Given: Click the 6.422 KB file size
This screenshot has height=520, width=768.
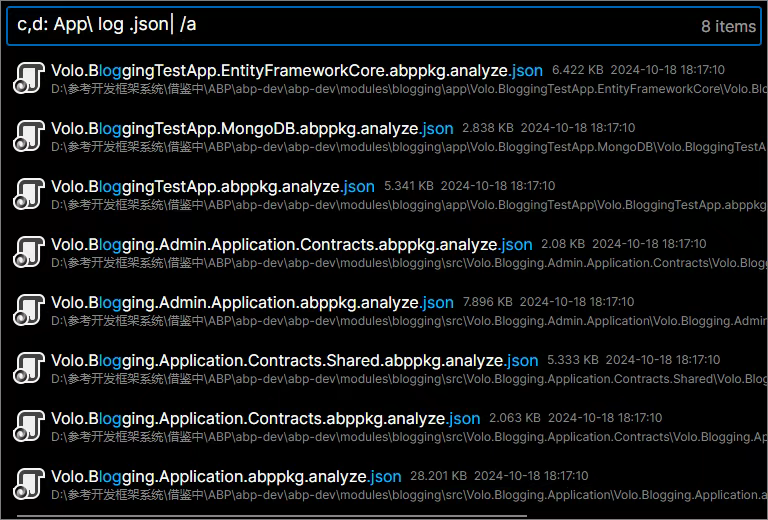Looking at the screenshot, I should point(577,70).
